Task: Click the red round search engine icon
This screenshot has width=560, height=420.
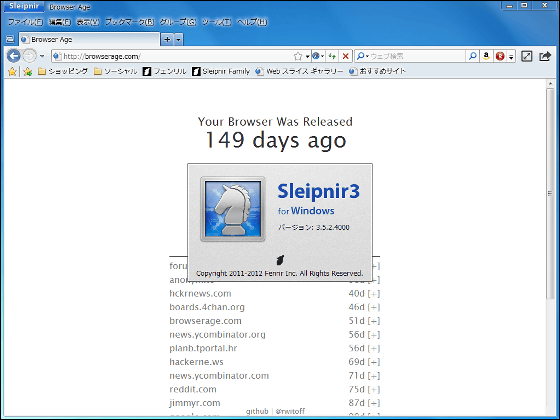Action: tap(500, 56)
